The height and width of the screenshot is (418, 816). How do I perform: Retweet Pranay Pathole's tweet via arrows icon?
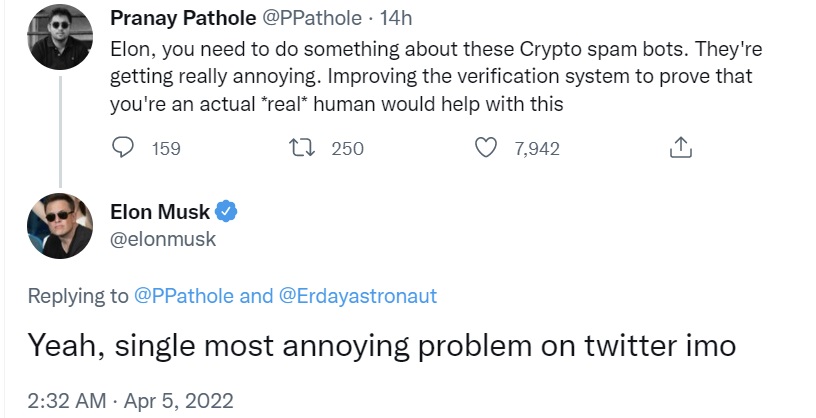point(301,148)
